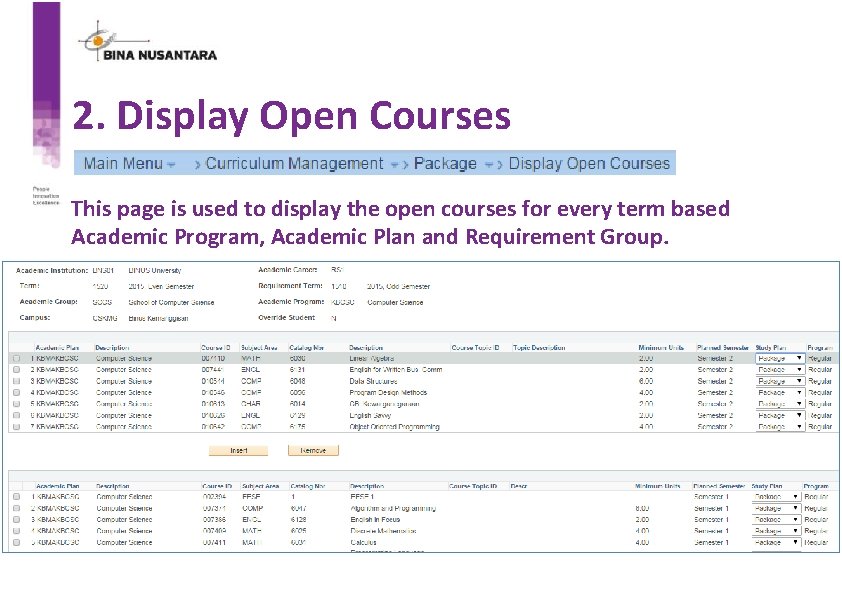
Task: Open the Study Plan dropdown for Linear Algebra
Action: click(801, 357)
